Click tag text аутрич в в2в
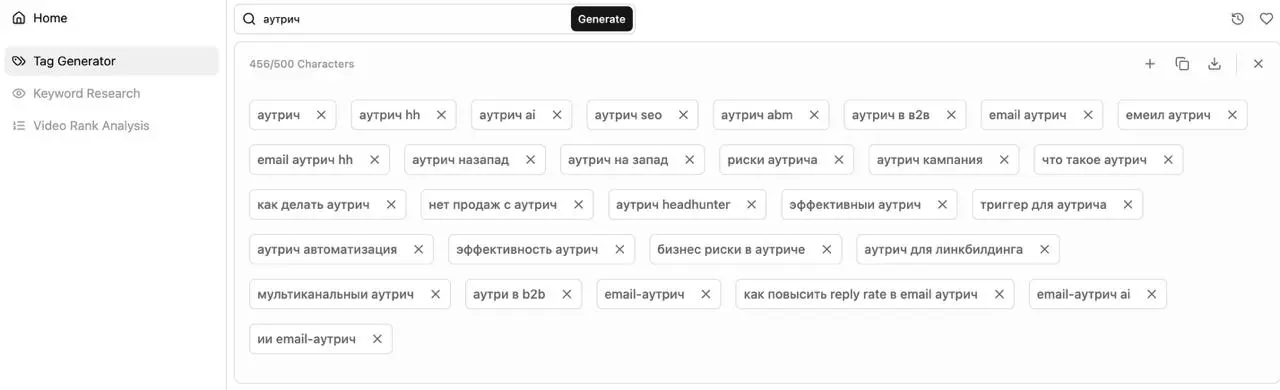1280x390 pixels. (891, 115)
